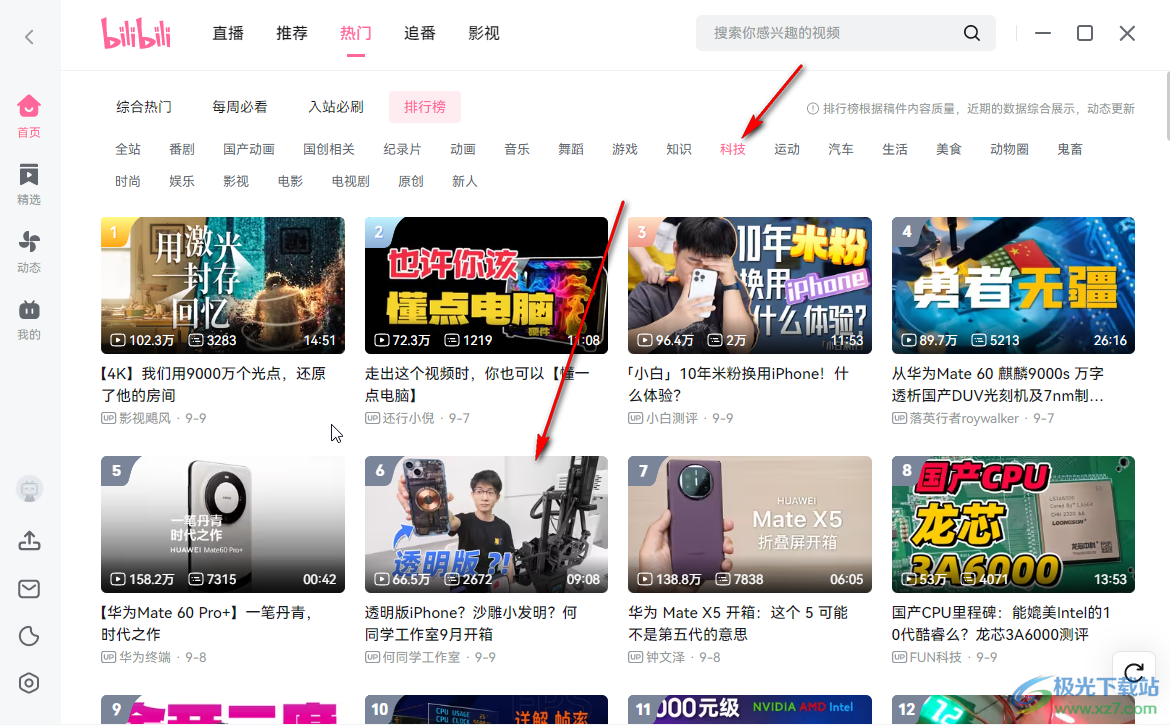Open rank 8 thumbnail 国产CPU龙芯3A6000
The image size is (1170, 725).
1013,524
